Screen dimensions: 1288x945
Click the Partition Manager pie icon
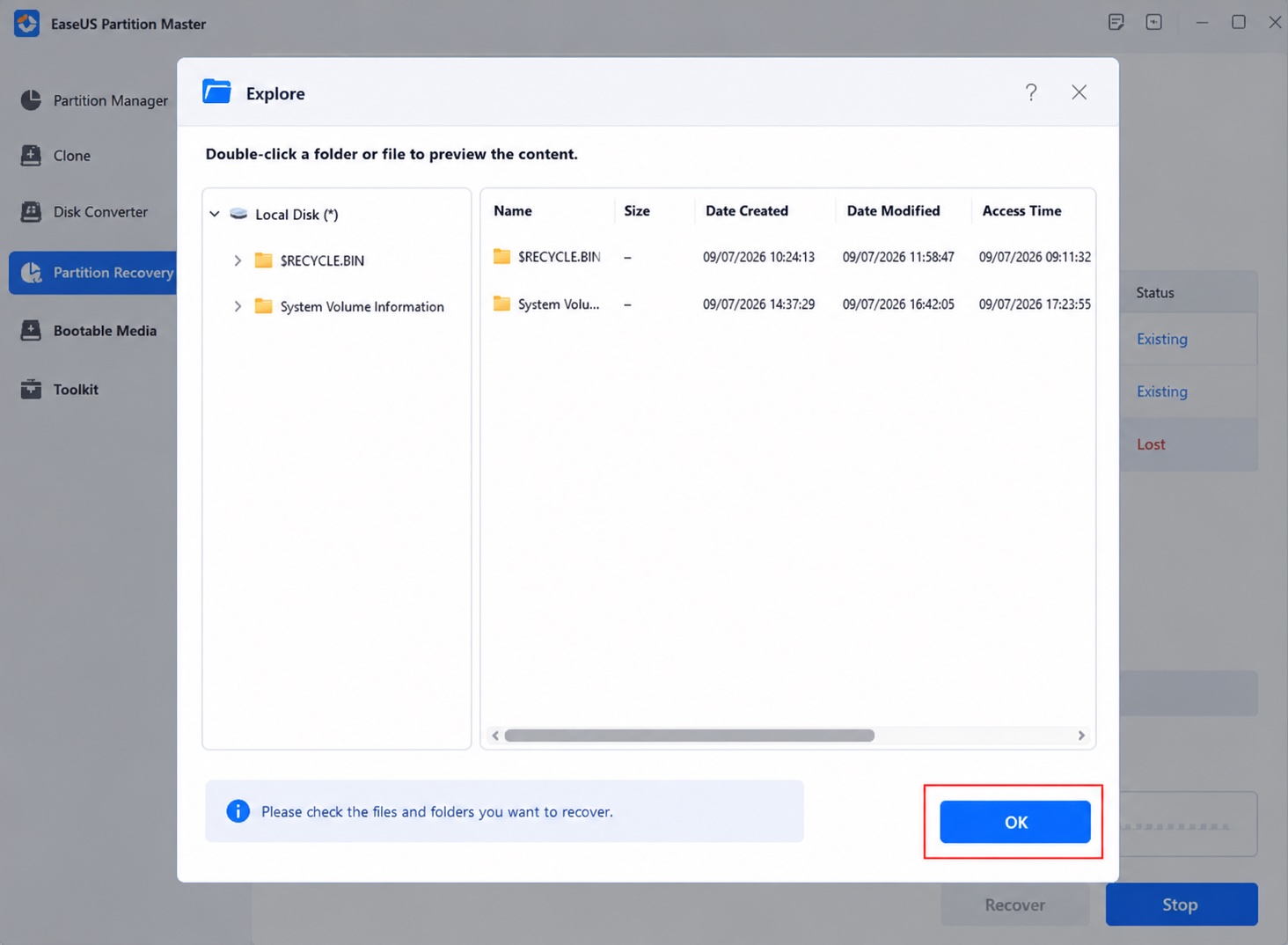[31, 100]
